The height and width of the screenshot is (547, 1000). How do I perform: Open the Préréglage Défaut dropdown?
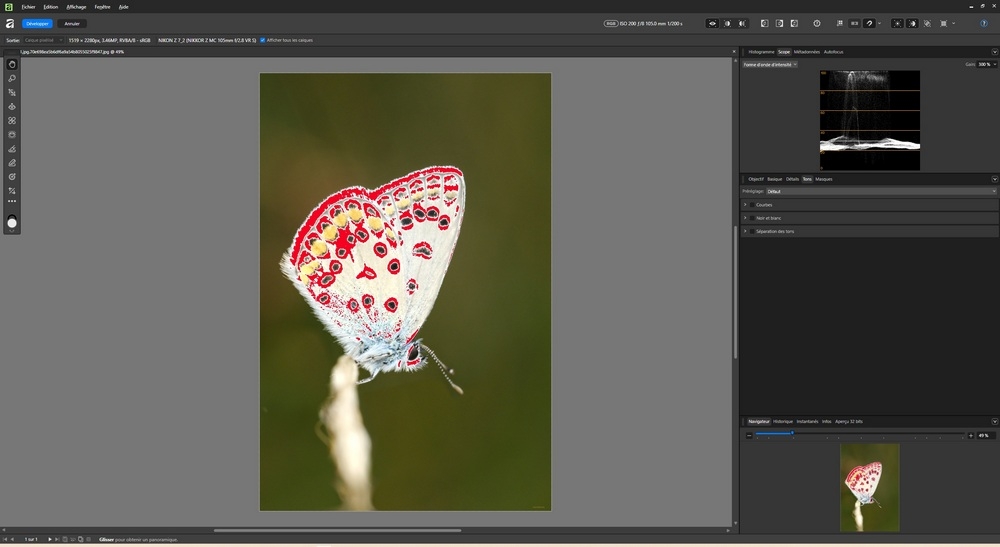(x=881, y=191)
